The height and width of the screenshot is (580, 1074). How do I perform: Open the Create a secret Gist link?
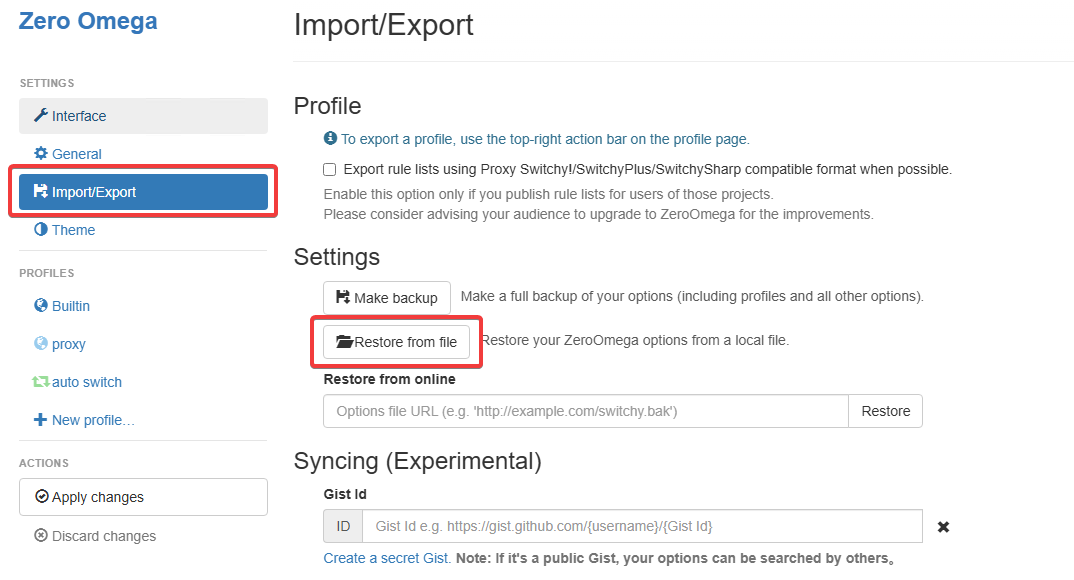(x=386, y=558)
